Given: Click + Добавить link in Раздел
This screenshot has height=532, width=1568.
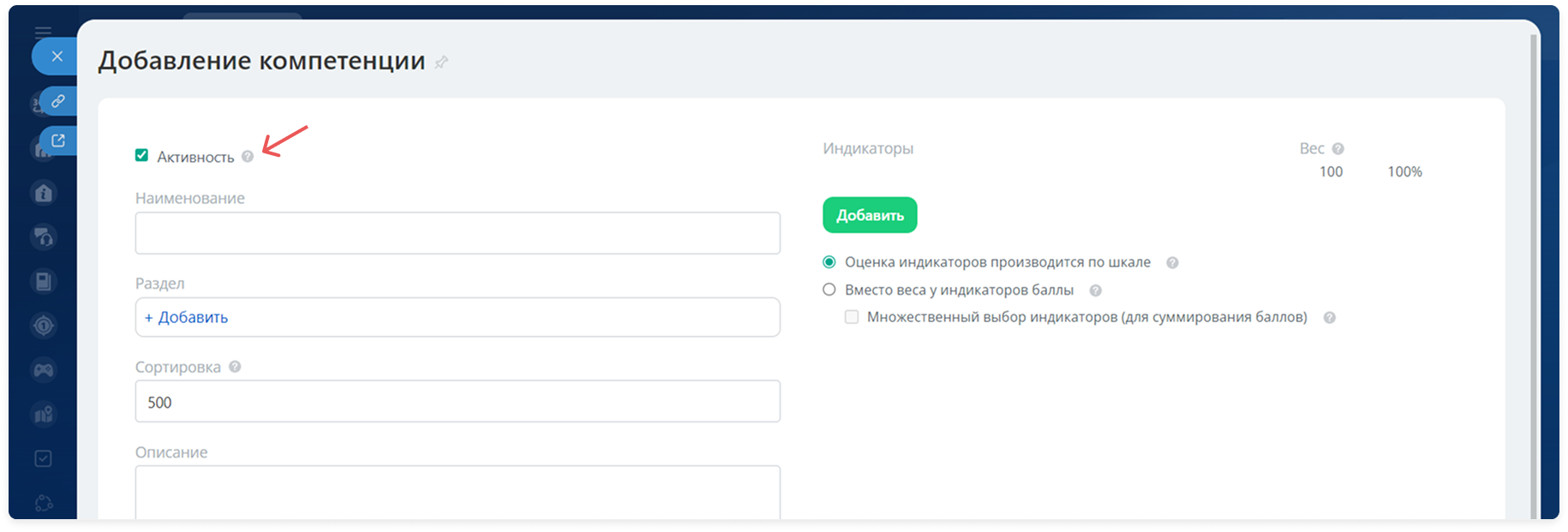Looking at the screenshot, I should pos(187,317).
